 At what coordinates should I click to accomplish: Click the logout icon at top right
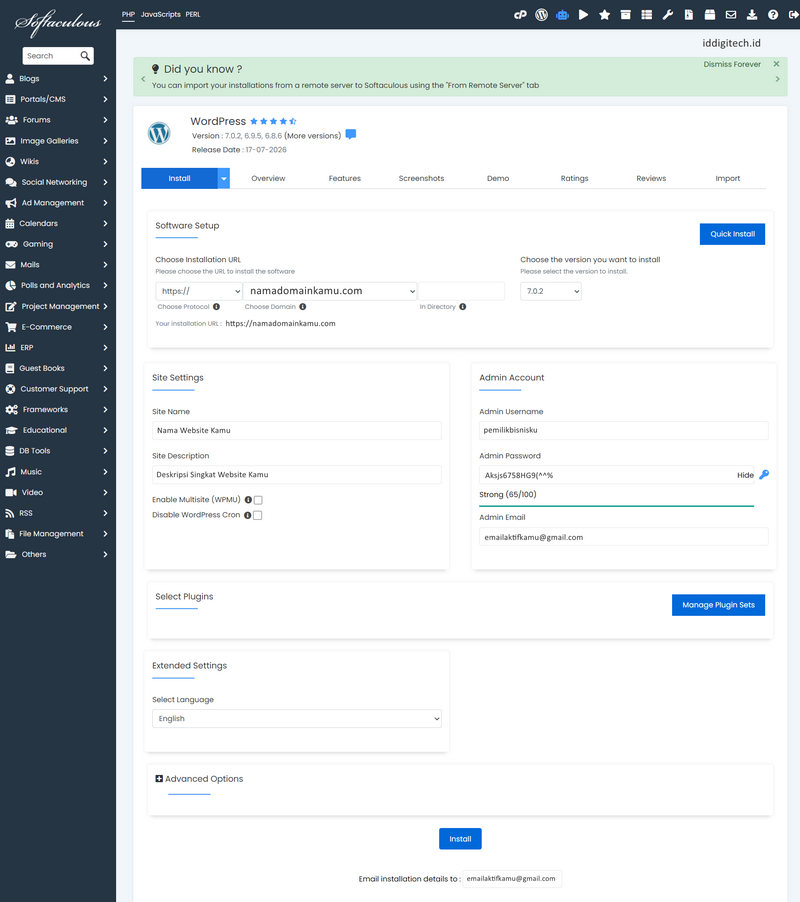[794, 15]
